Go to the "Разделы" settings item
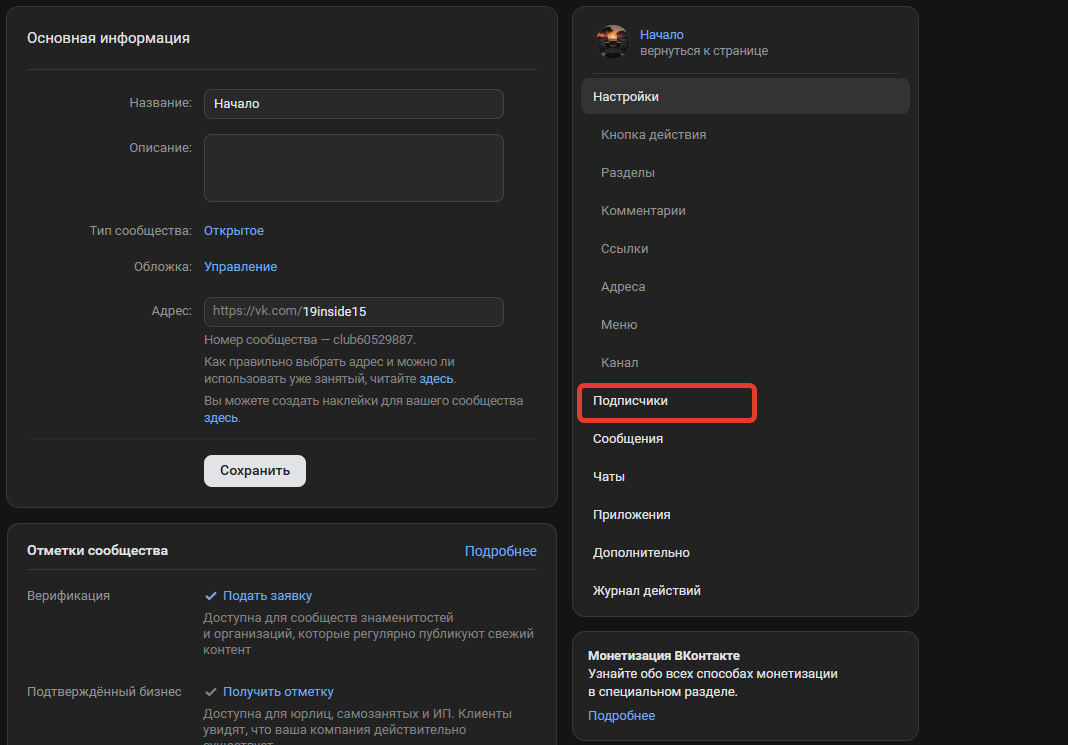1068x745 pixels. coord(628,173)
